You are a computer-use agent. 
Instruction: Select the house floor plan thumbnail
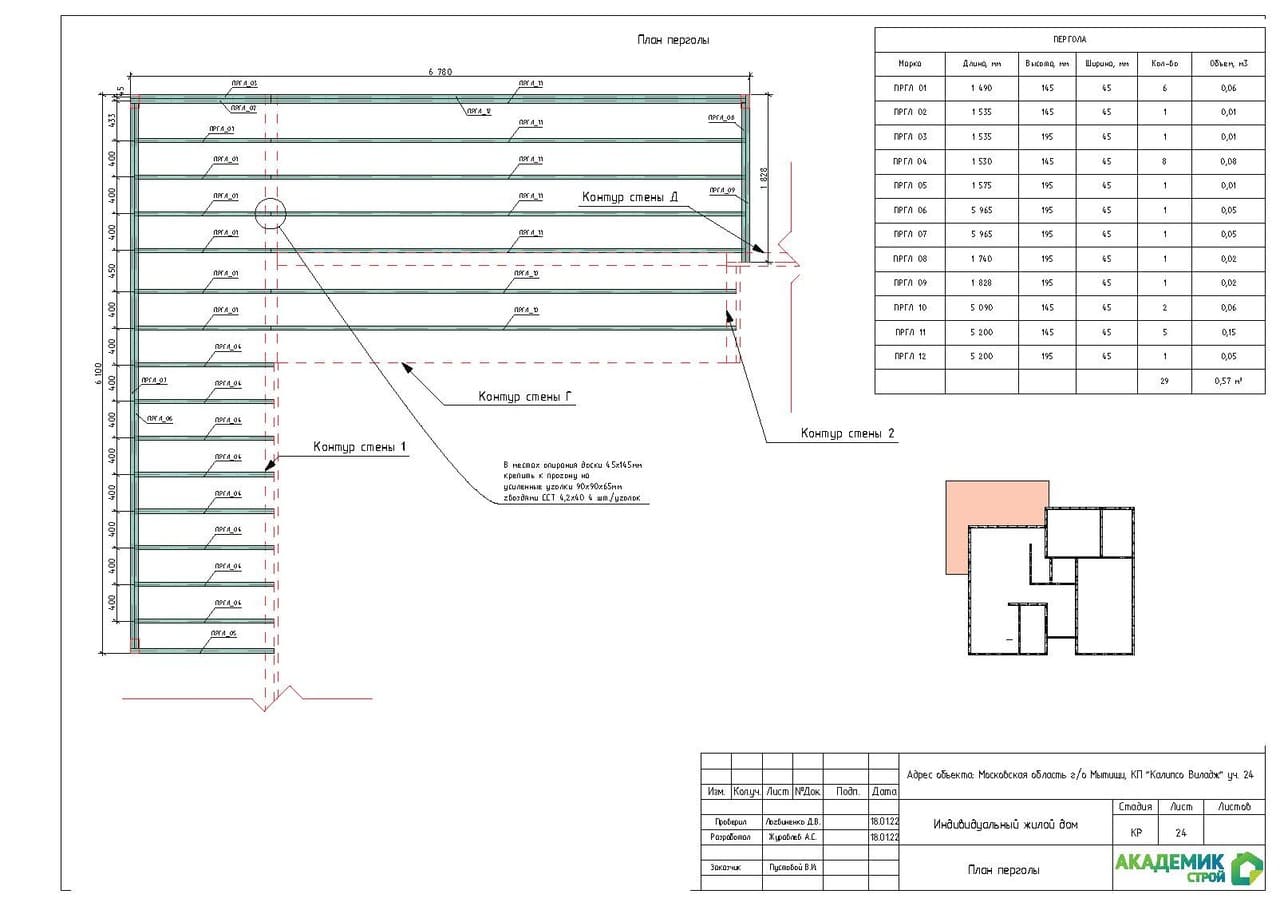click(1049, 582)
